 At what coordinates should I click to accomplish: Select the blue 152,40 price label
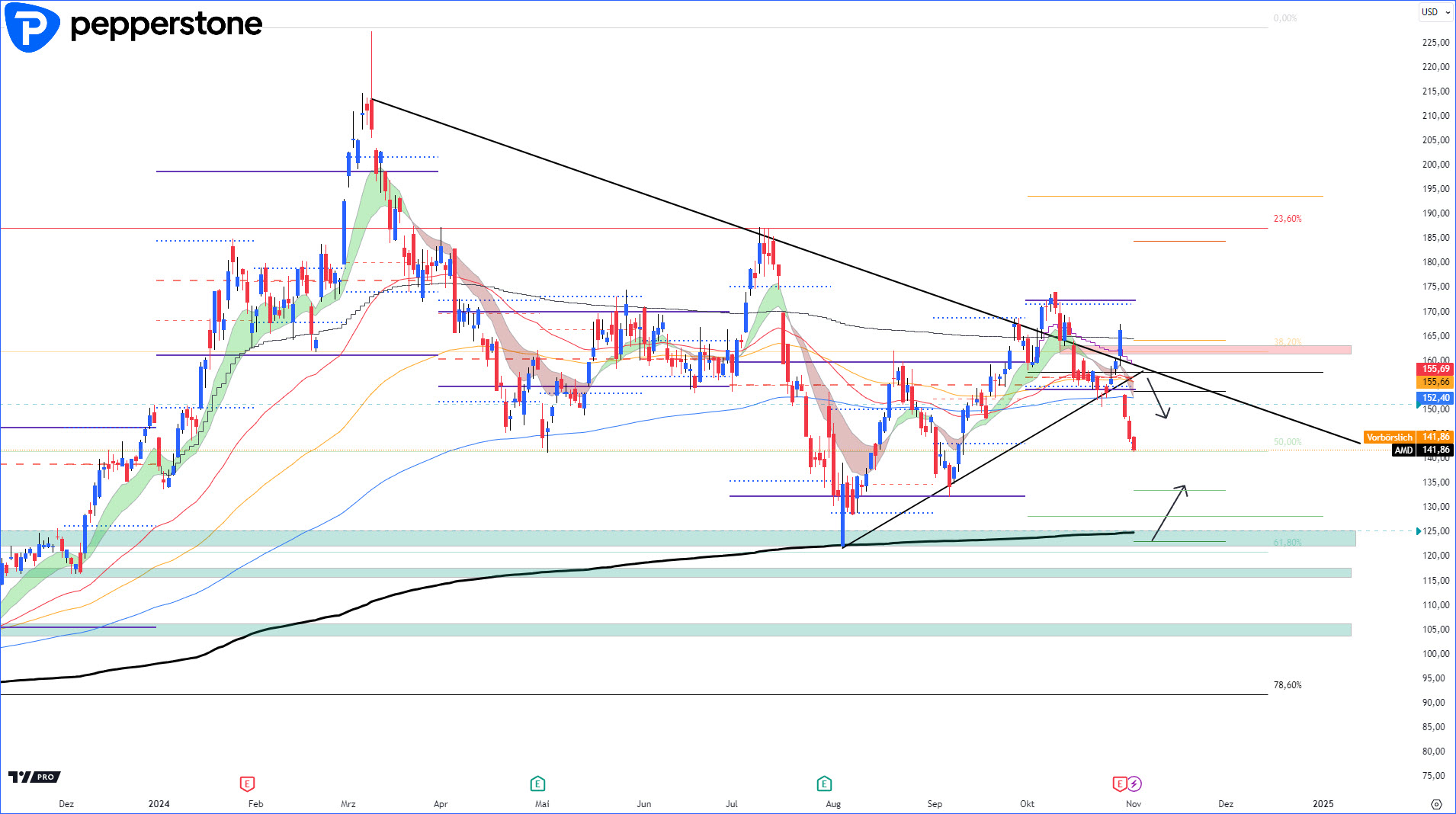coord(1435,398)
